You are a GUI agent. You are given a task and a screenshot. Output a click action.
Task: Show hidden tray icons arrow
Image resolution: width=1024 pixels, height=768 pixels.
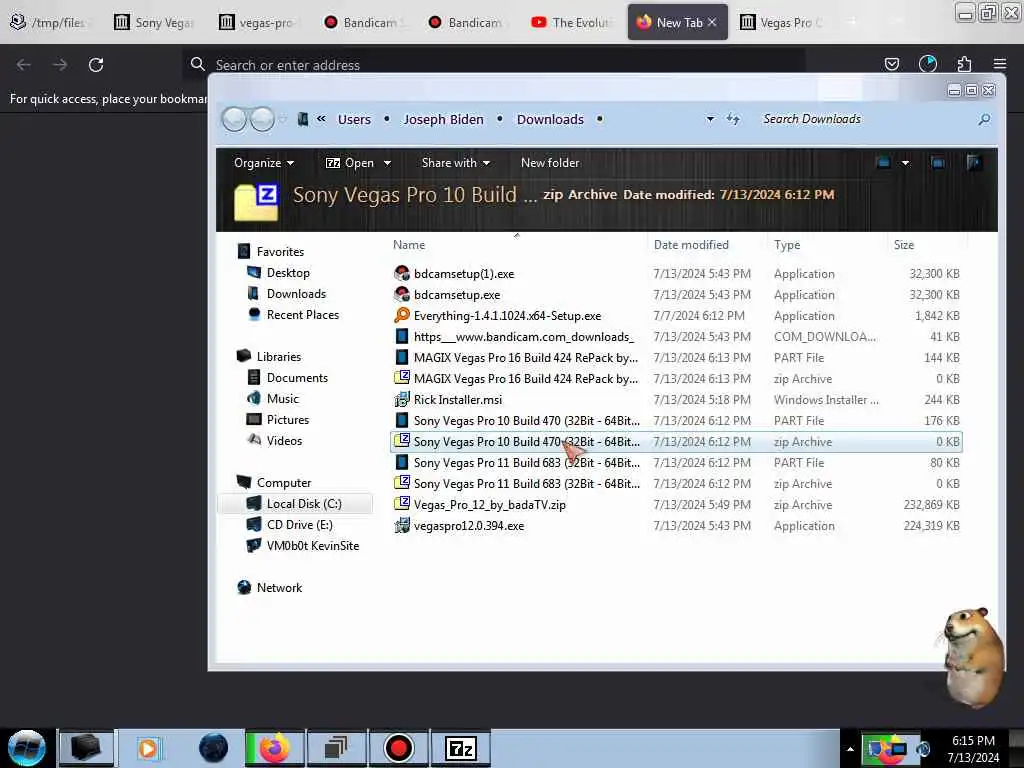tap(850, 748)
